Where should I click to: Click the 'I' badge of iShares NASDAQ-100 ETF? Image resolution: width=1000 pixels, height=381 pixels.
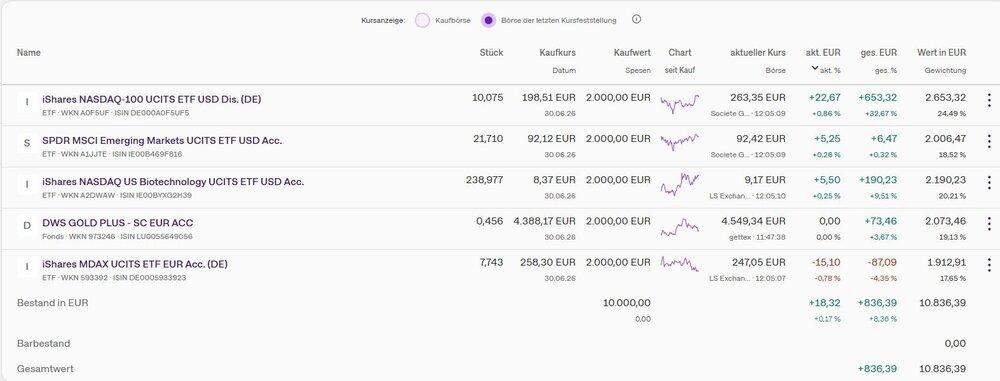27,102
